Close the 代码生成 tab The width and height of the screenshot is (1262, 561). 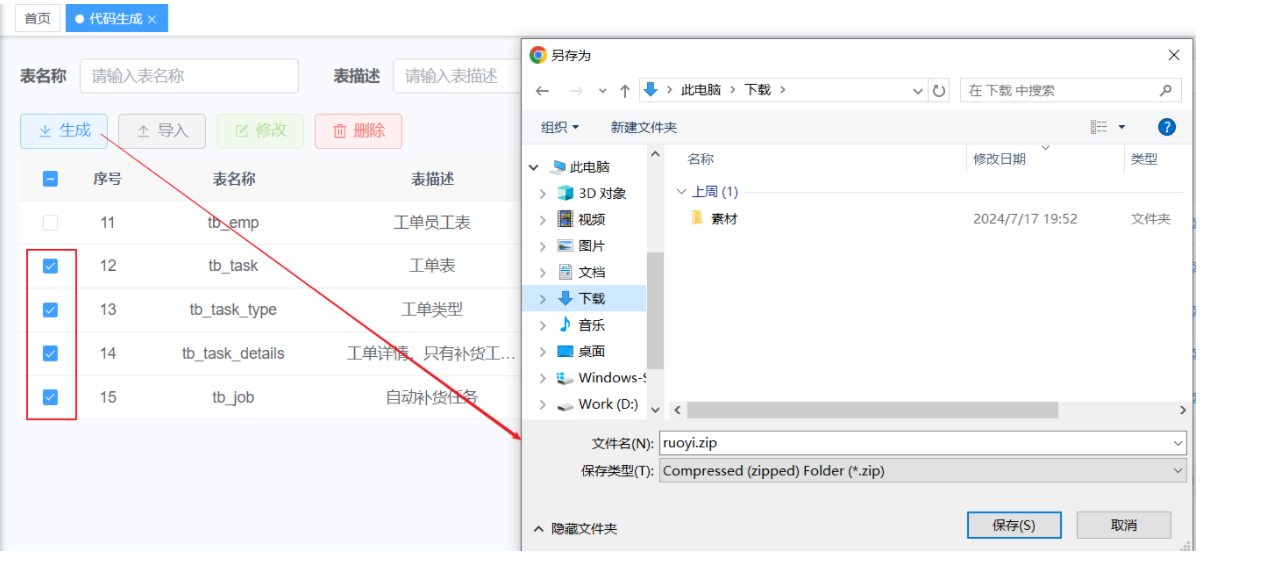152,19
